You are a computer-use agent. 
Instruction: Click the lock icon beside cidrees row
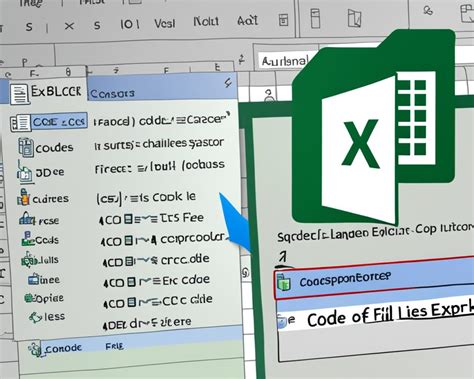pos(24,197)
